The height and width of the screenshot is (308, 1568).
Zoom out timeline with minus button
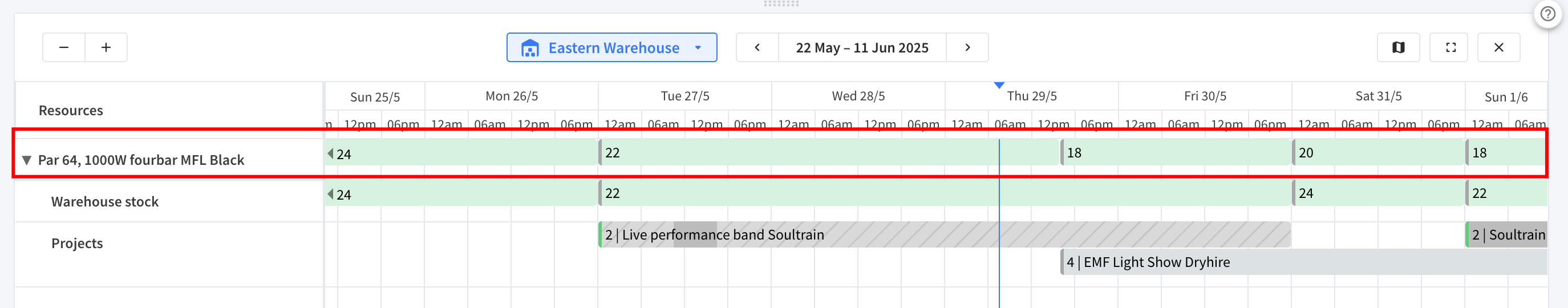coord(64,47)
